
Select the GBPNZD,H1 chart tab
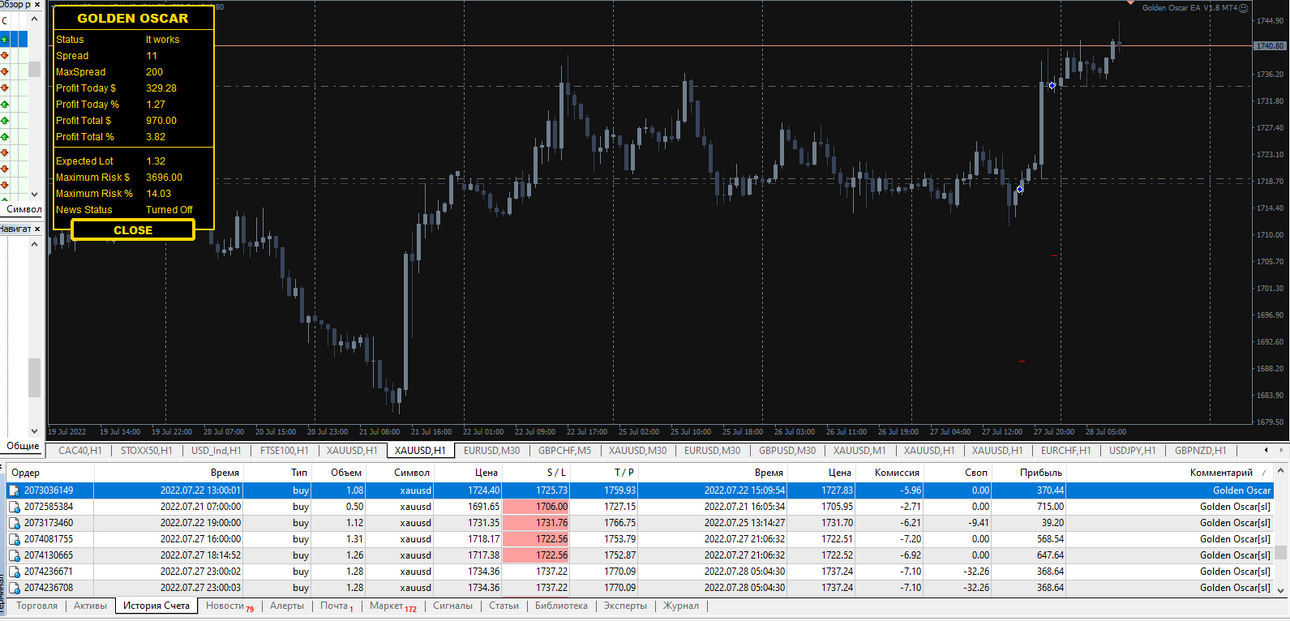pyautogui.click(x=1200, y=451)
